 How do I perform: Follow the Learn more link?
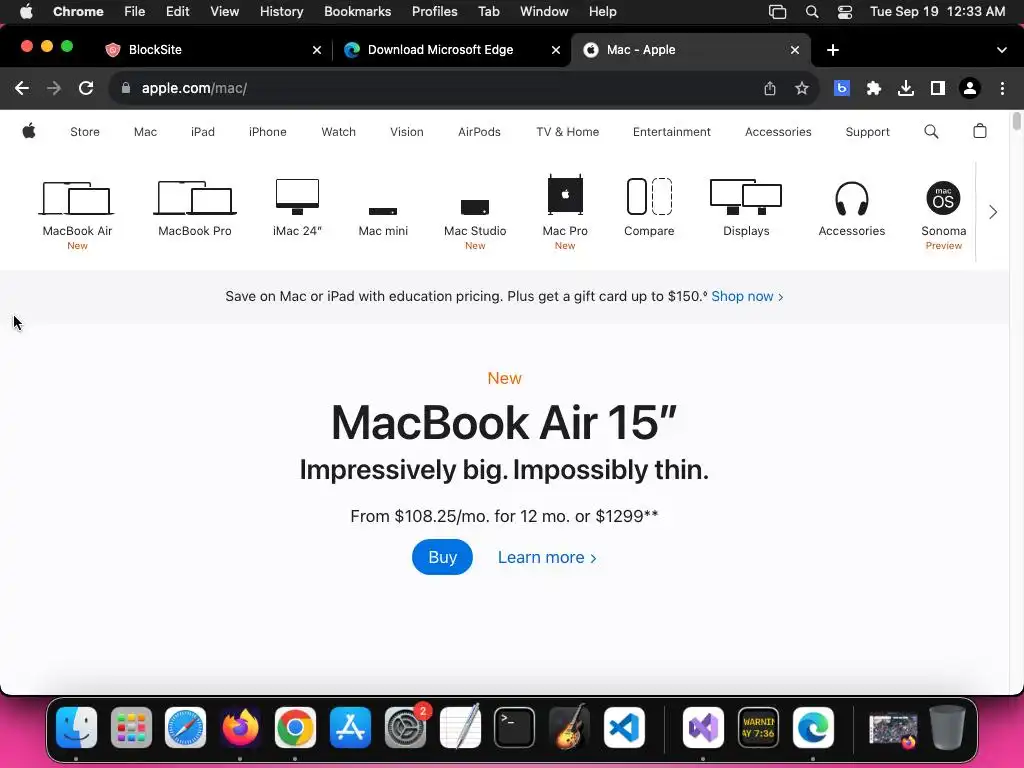point(547,557)
